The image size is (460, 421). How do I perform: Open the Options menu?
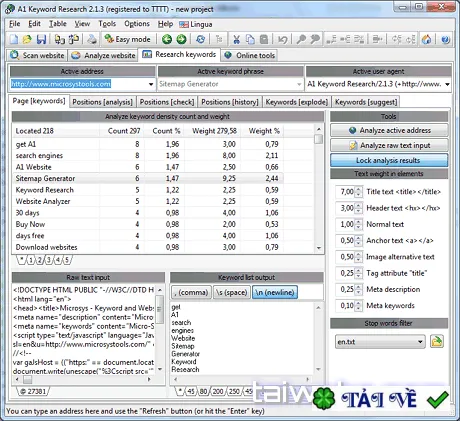pyautogui.click(x=137, y=24)
